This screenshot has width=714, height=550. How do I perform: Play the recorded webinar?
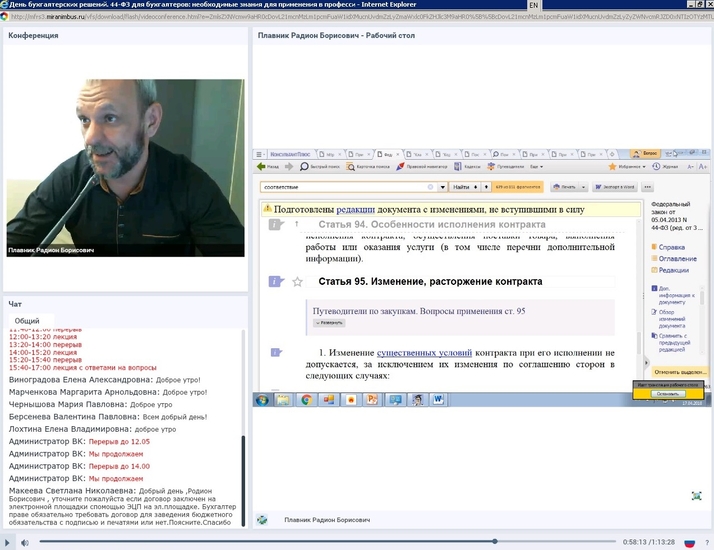click(7, 542)
